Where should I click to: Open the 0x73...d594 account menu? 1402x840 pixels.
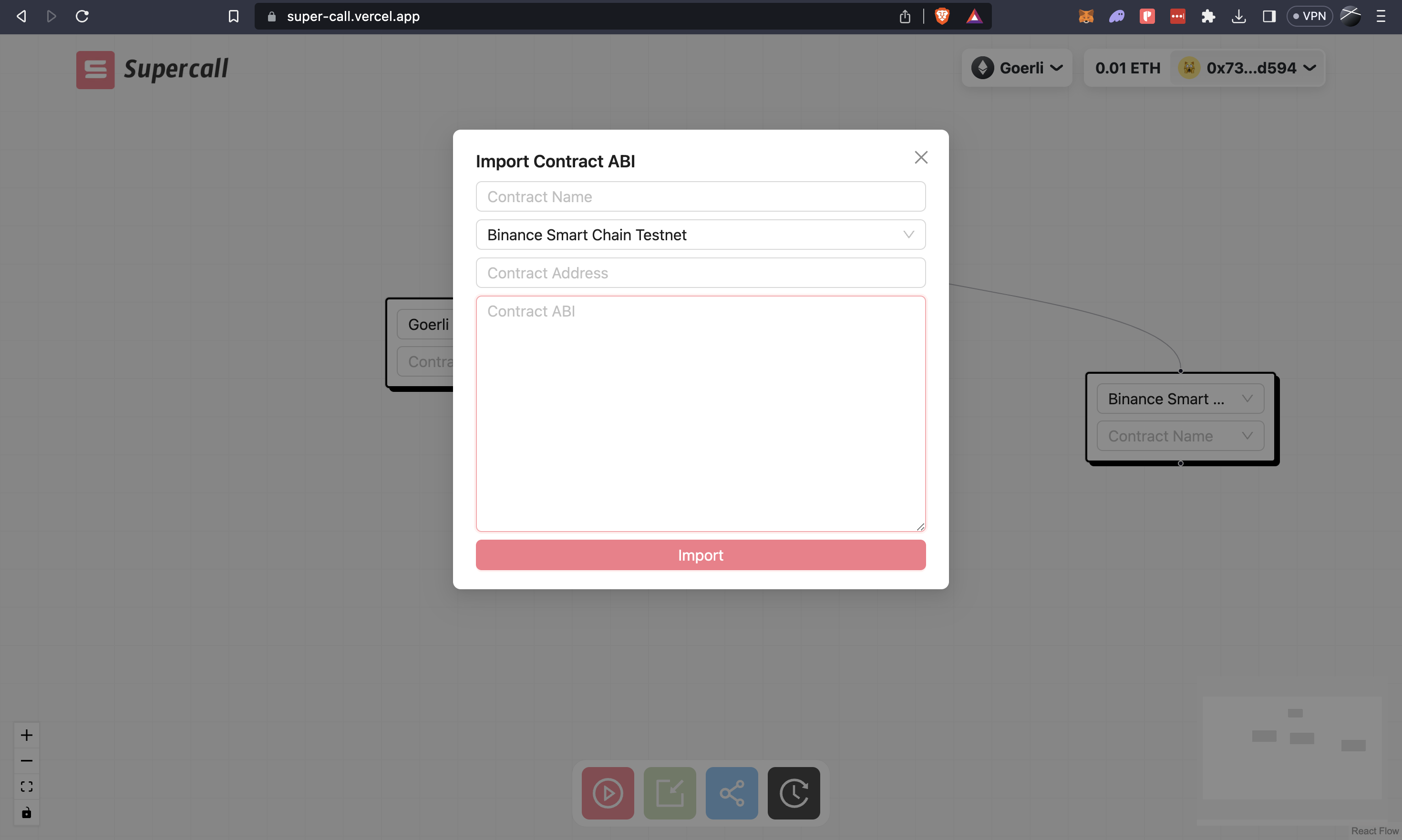pyautogui.click(x=1247, y=68)
